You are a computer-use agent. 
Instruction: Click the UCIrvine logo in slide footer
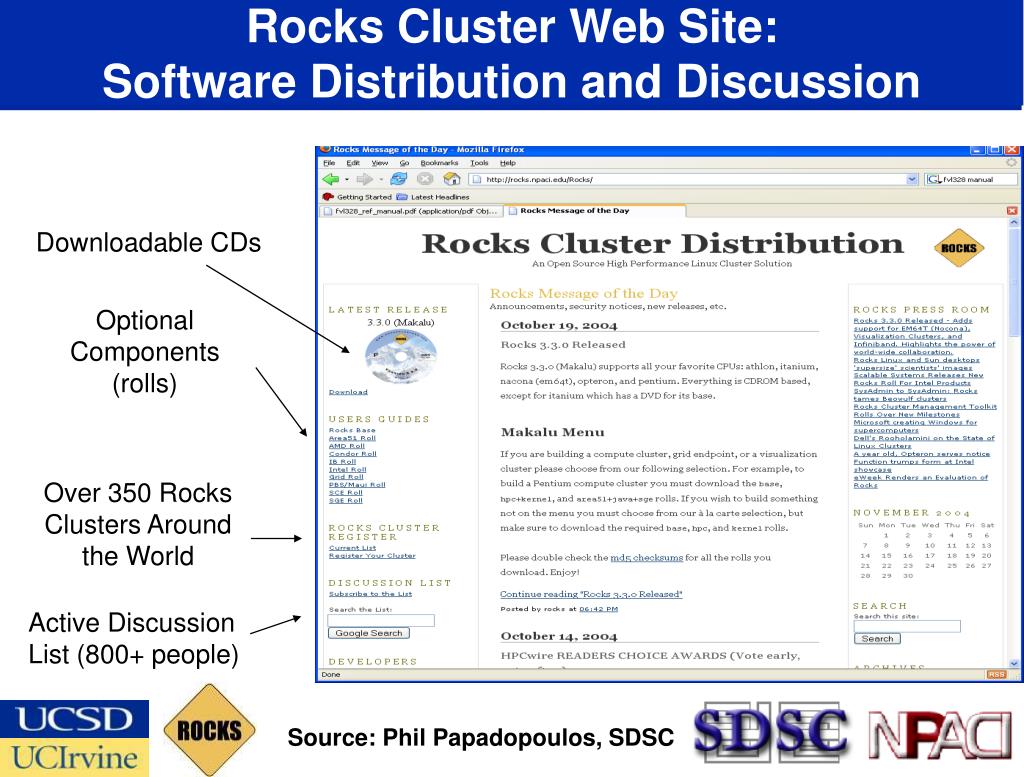[x=74, y=758]
